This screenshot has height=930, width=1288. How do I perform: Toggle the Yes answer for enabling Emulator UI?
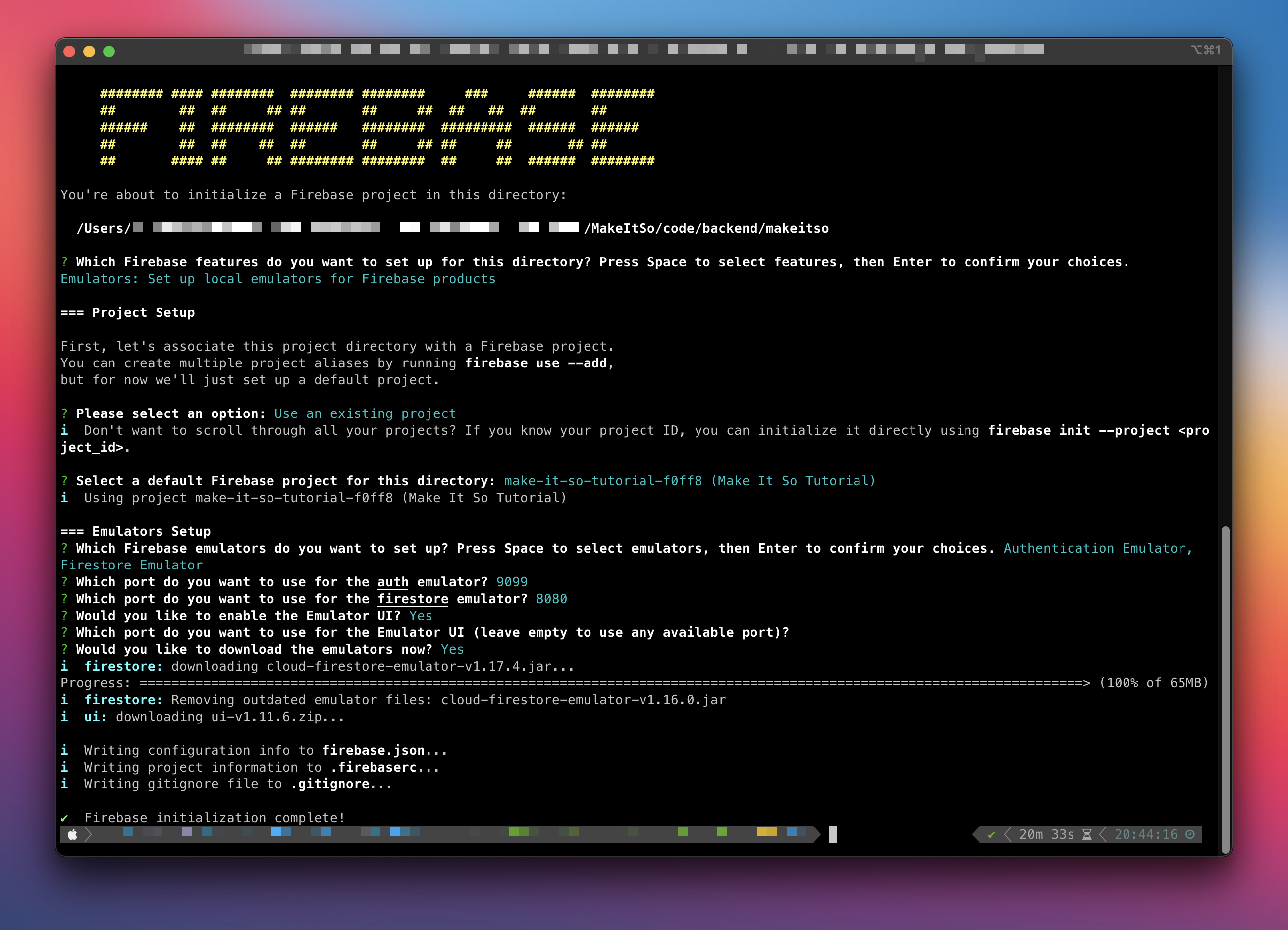point(421,616)
